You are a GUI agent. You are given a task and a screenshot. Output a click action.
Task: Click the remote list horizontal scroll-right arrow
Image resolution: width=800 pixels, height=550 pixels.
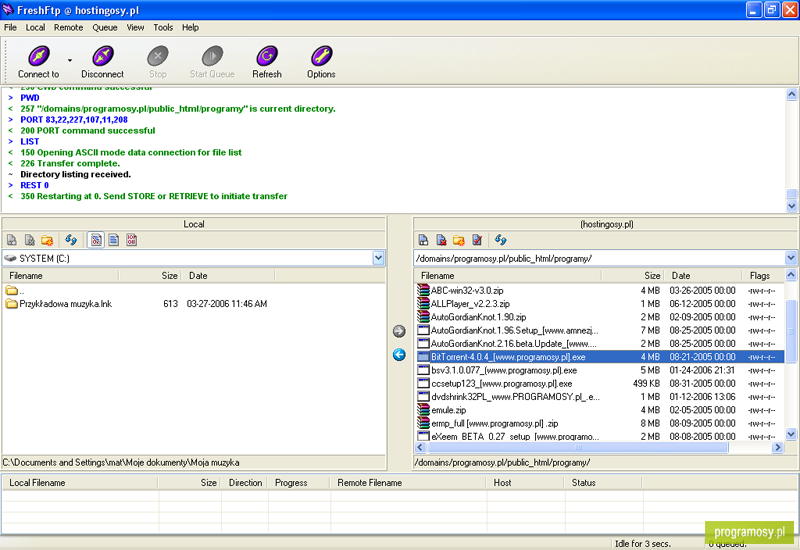[x=777, y=447]
